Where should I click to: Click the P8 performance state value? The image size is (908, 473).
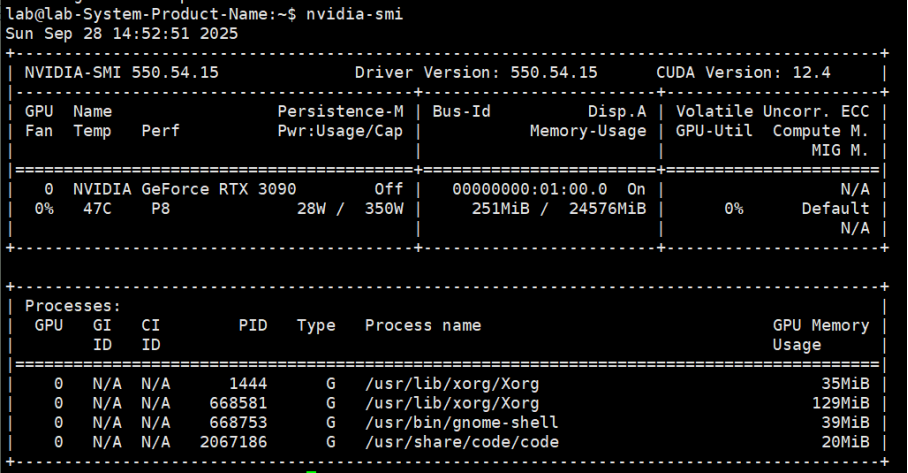pos(160,208)
